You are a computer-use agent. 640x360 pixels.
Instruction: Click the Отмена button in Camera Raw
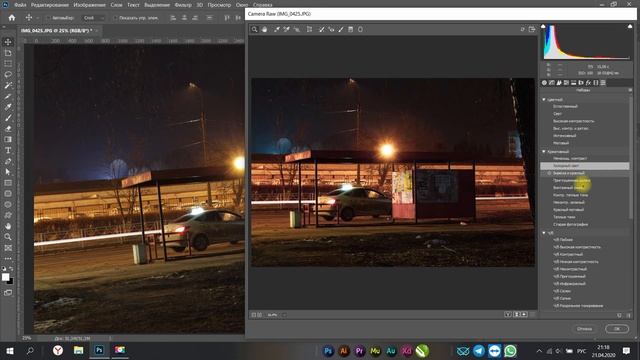pos(584,329)
